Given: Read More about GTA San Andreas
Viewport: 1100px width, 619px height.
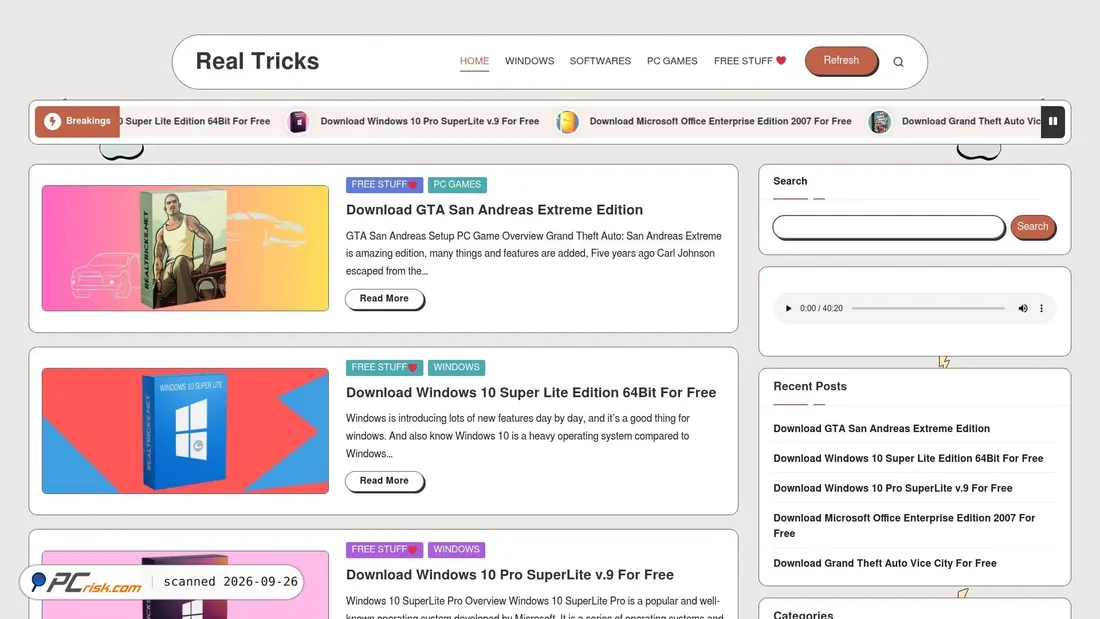Looking at the screenshot, I should [x=384, y=298].
